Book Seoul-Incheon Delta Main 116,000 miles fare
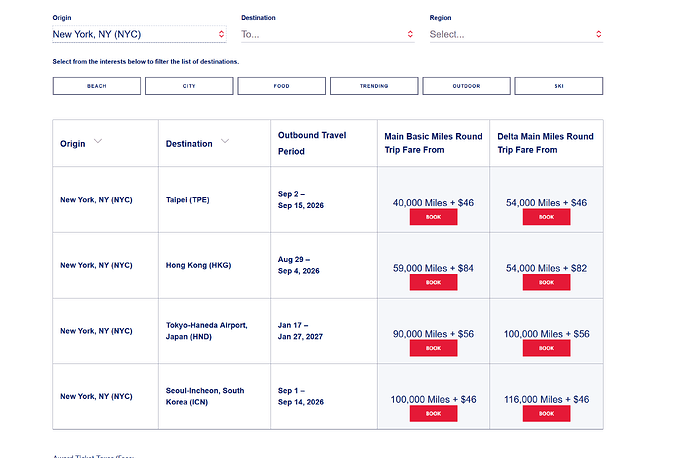Viewport: 690px width, 458px height. pyautogui.click(x=546, y=413)
